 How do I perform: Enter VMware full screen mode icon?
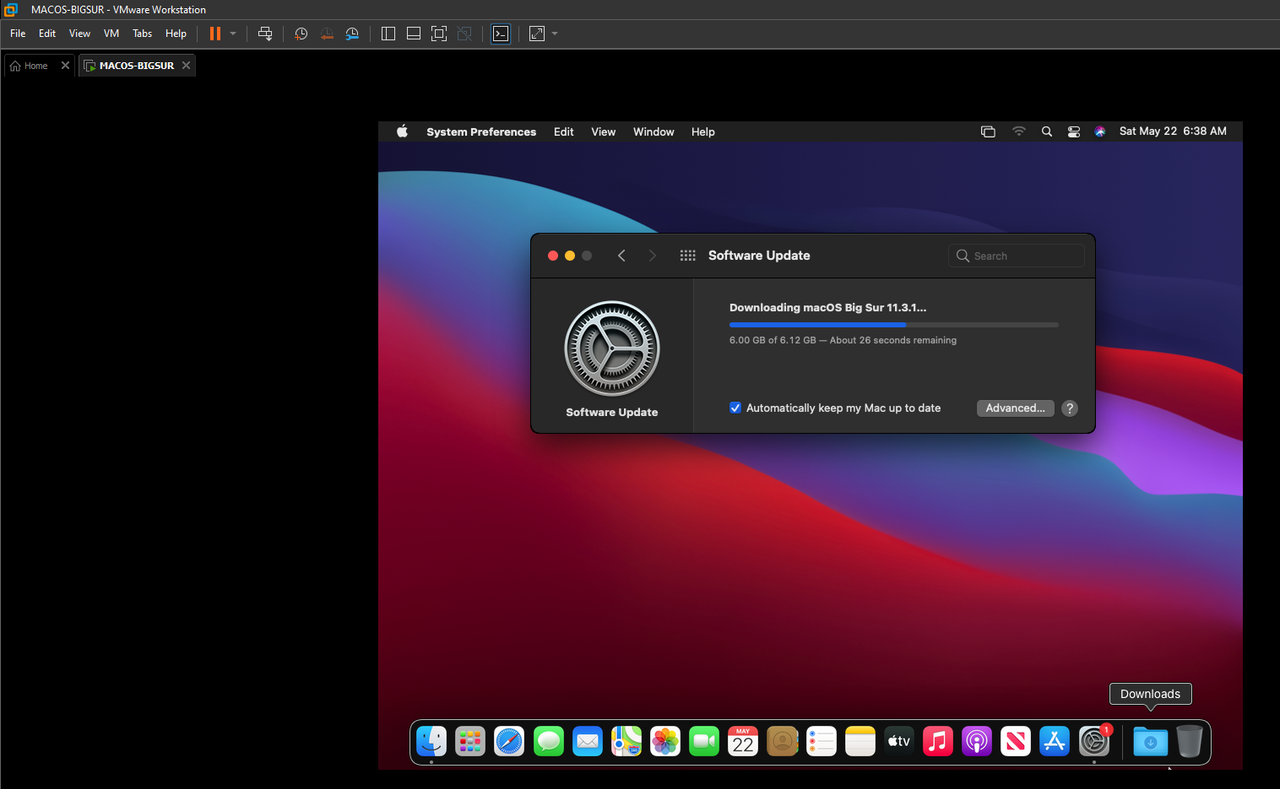[x=438, y=33]
